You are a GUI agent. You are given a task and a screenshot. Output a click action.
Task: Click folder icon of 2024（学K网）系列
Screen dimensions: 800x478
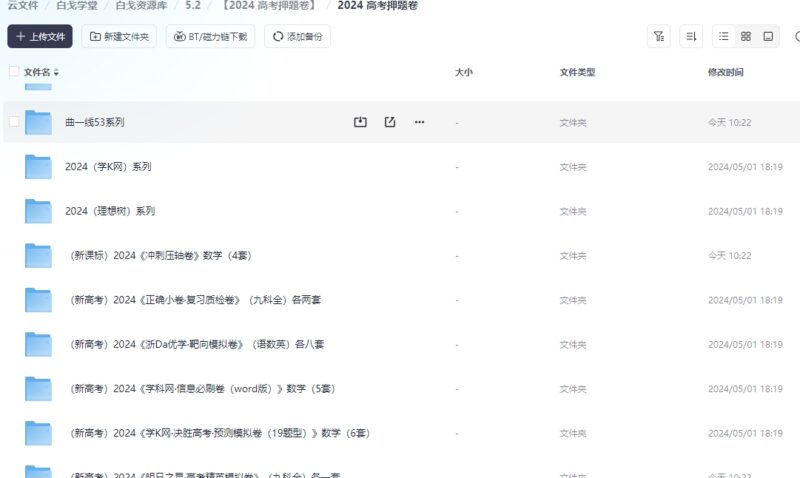tap(38, 167)
